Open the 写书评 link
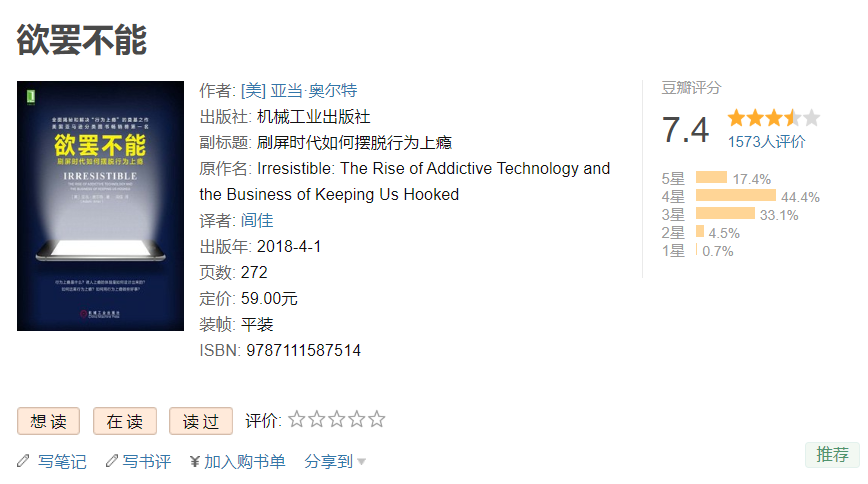 [147, 461]
